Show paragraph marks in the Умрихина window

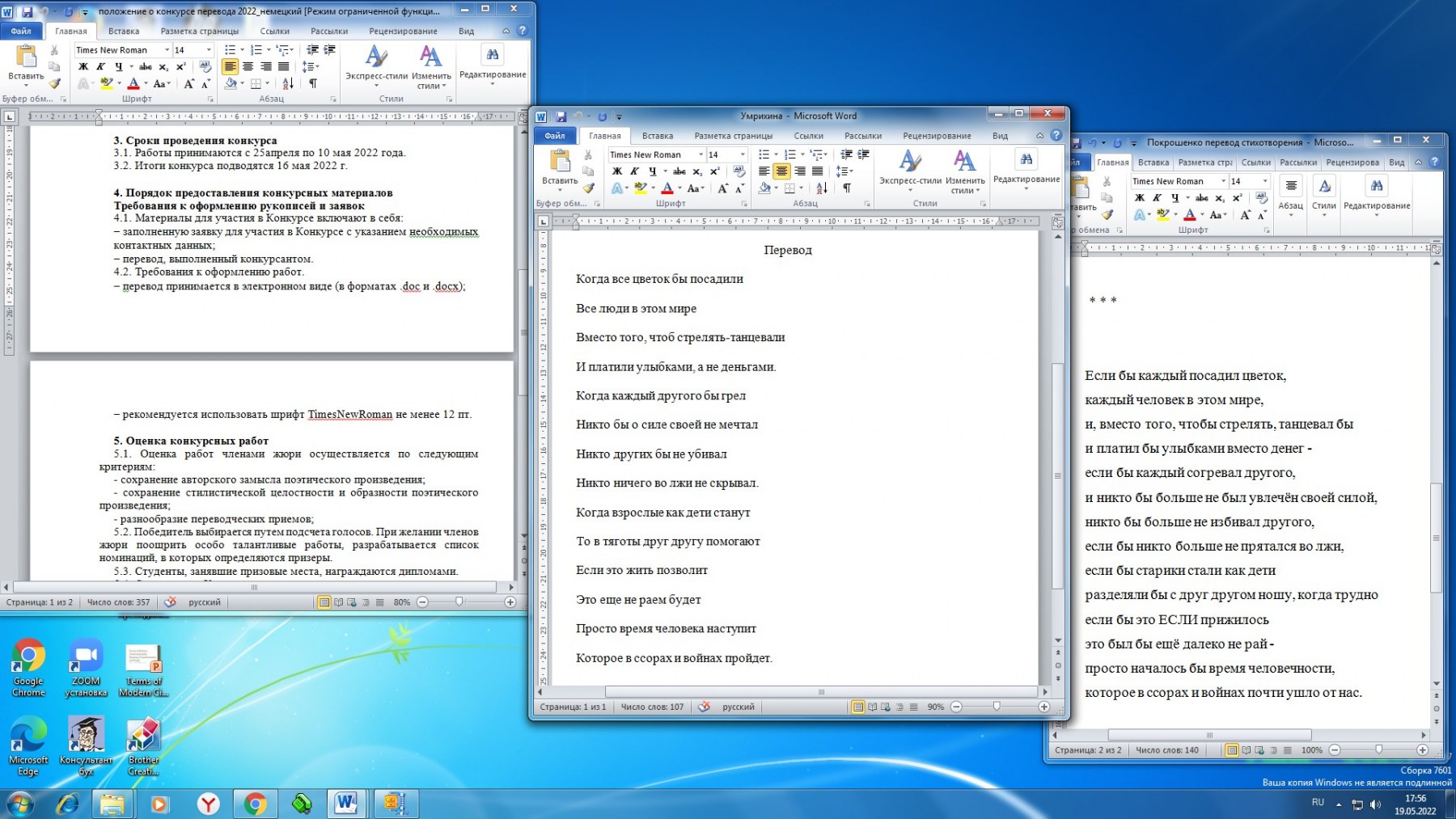847,188
